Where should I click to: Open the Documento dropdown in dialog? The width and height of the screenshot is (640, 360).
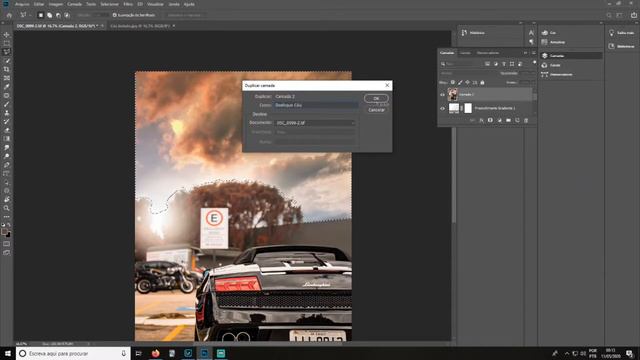coord(315,123)
